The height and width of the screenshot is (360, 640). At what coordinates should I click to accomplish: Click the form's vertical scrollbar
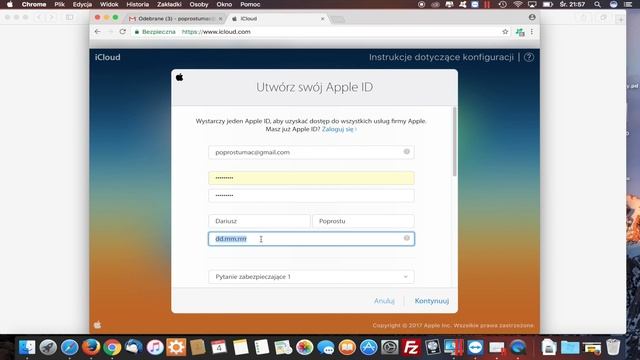point(454,141)
